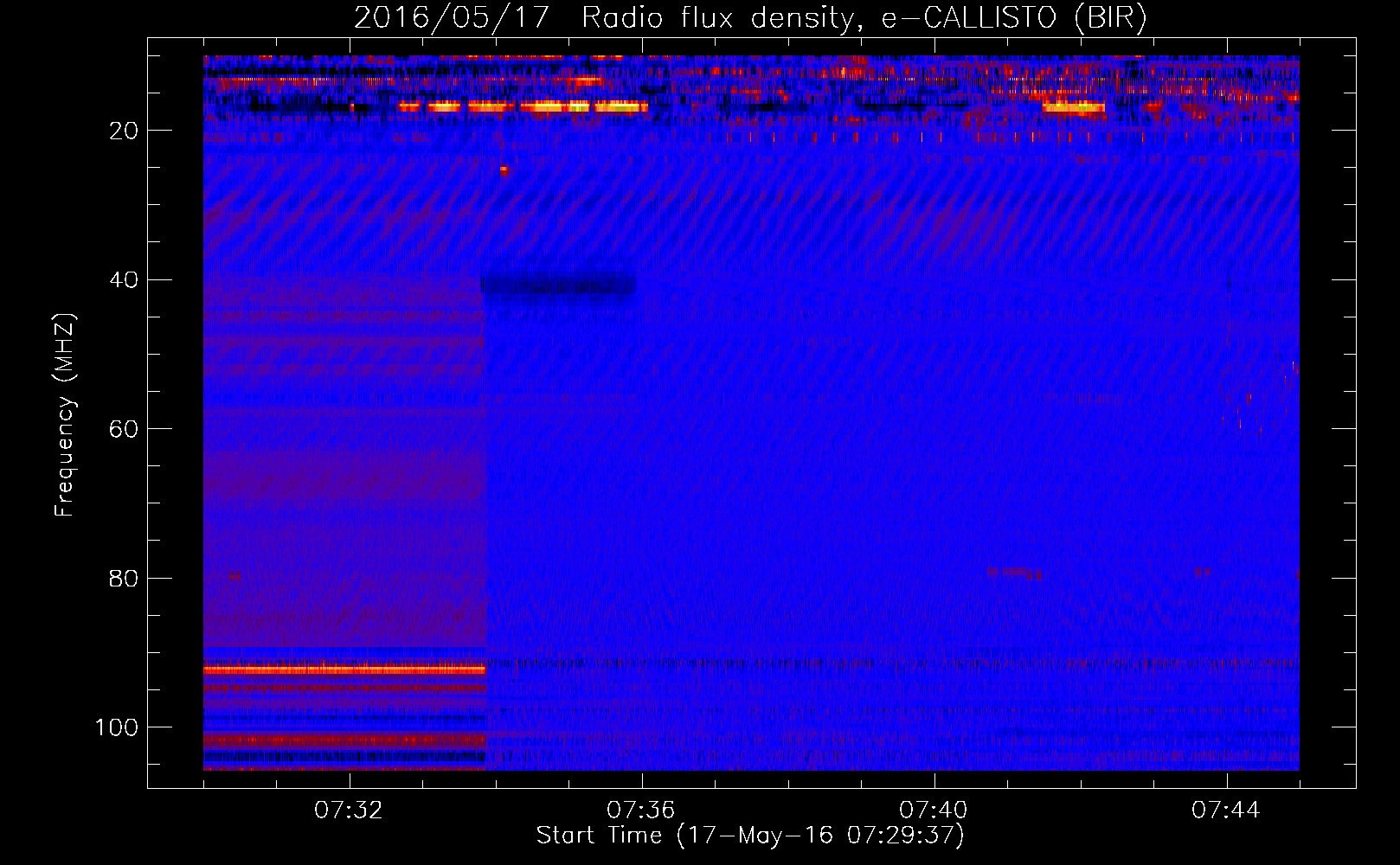Image resolution: width=1400 pixels, height=865 pixels.
Task: Click the y-axis label 'Frequency (MHZ)'
Action: 65,415
